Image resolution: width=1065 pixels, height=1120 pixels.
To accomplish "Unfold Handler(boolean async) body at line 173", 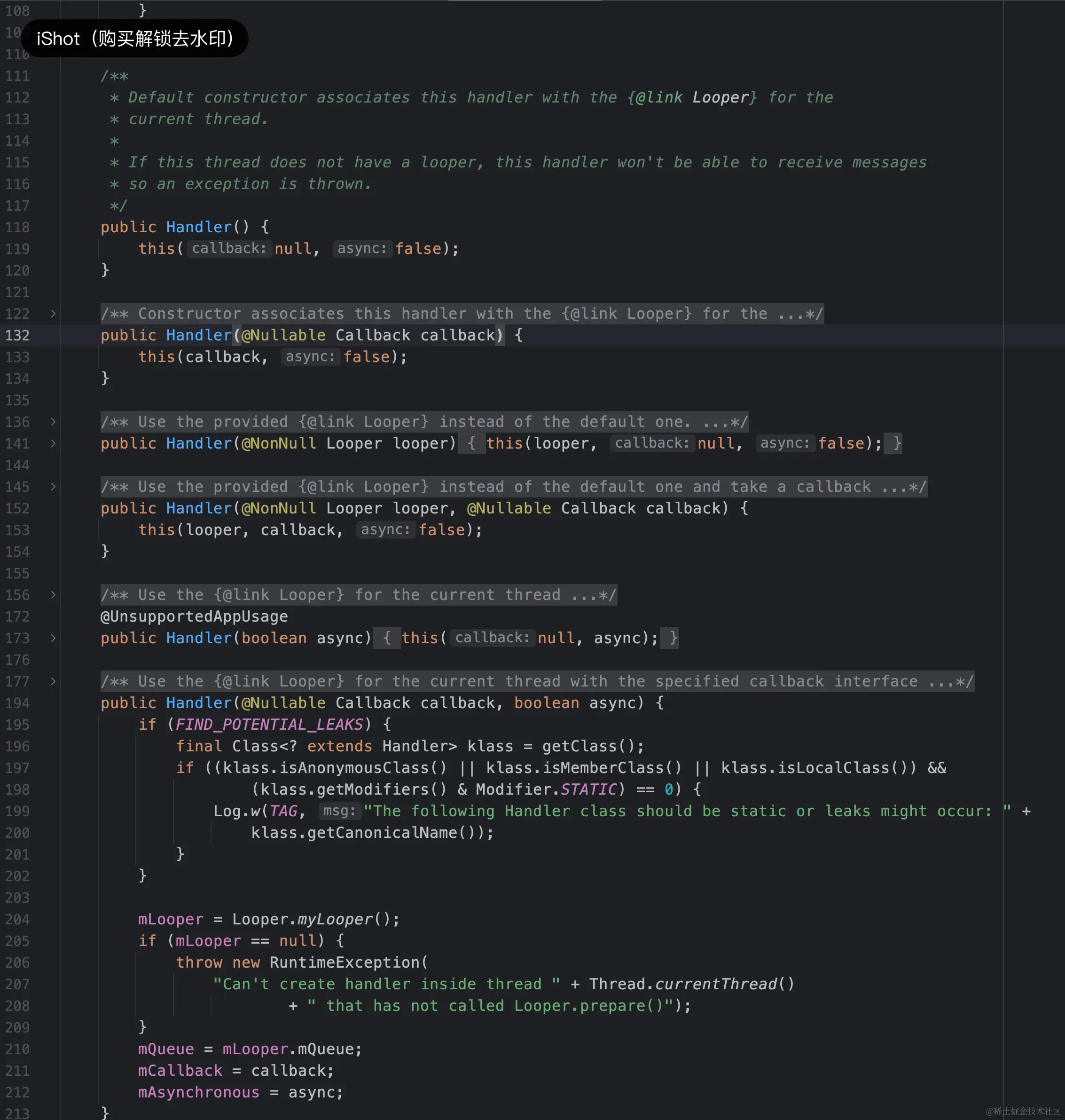I will [x=53, y=638].
